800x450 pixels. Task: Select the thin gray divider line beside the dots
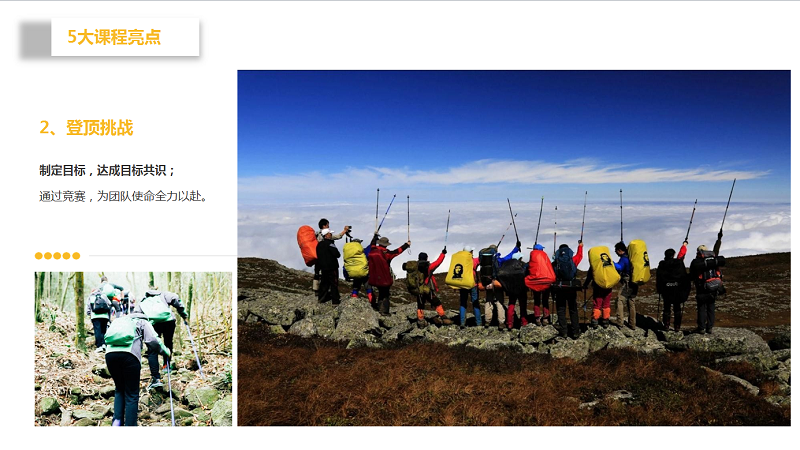(x=163, y=255)
